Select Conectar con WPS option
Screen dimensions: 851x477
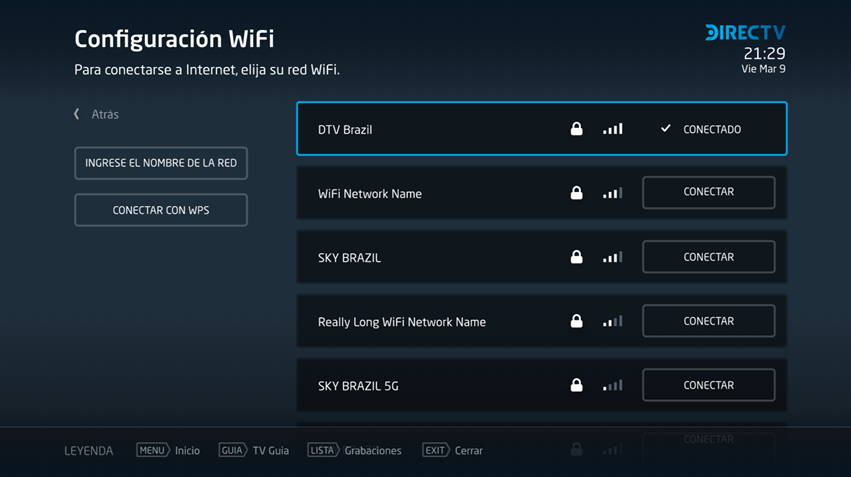161,210
